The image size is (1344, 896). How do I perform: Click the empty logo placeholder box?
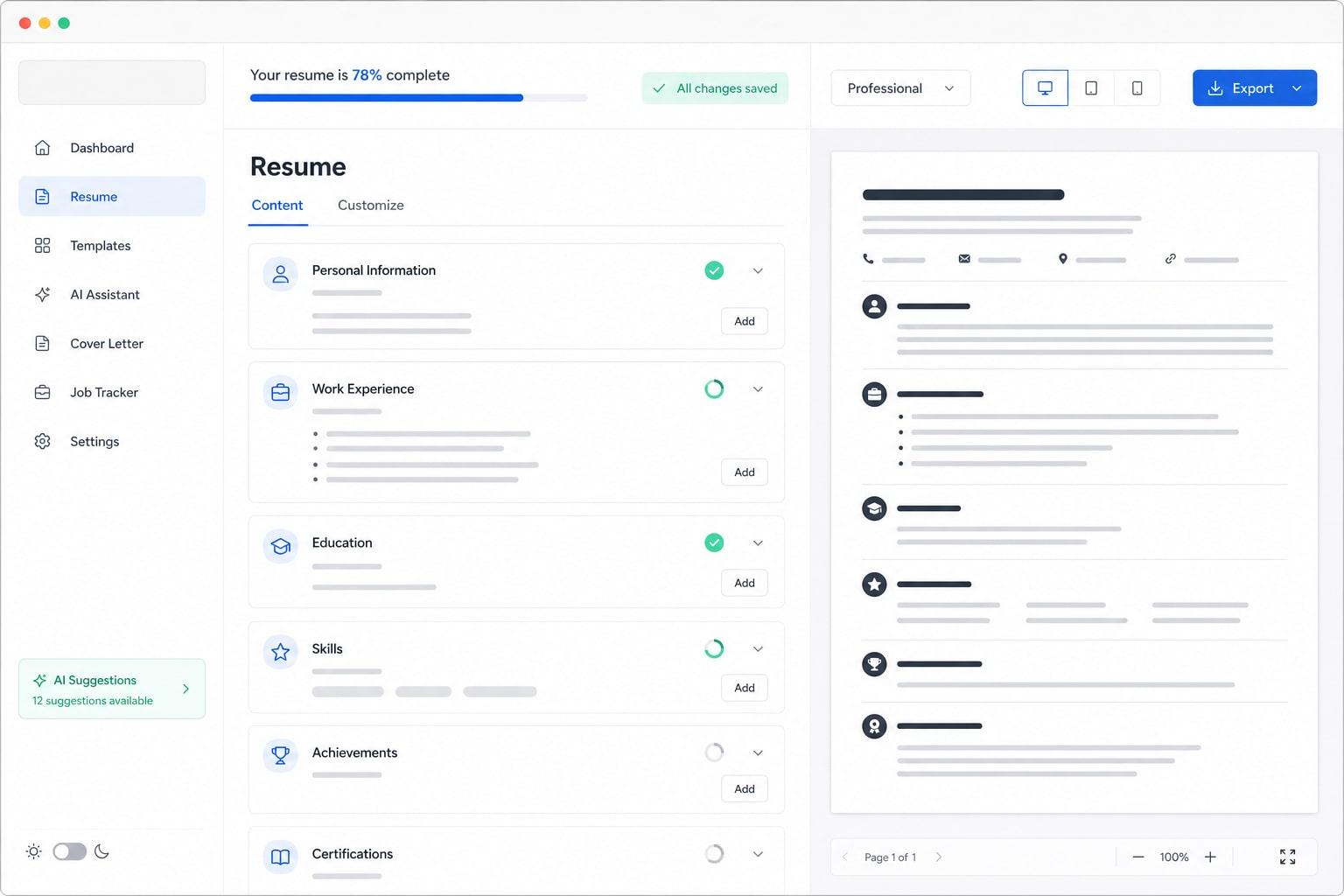coord(112,82)
